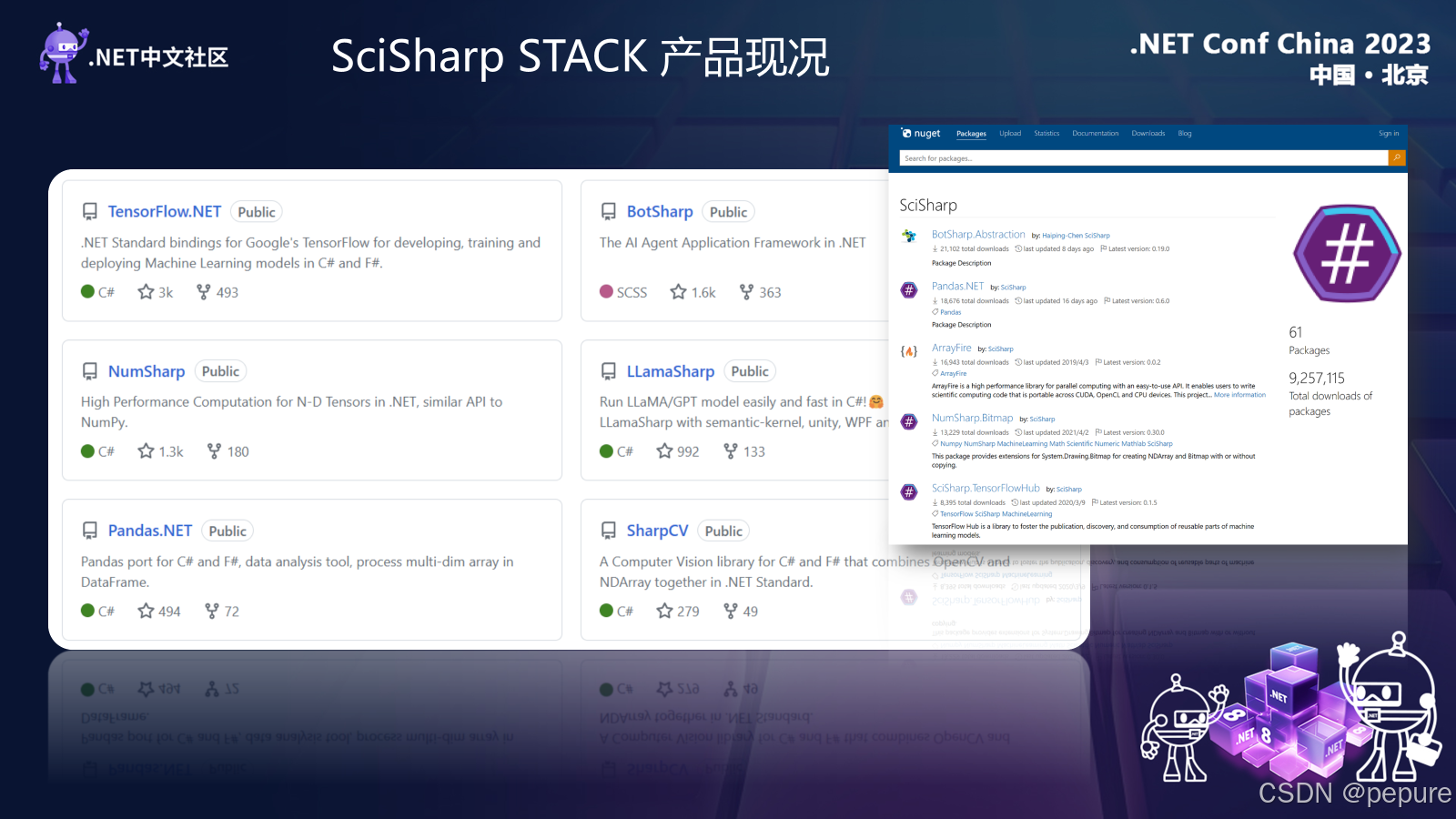Click the Pandas tag under Pandas.NET package
1456x819 pixels.
(950, 312)
